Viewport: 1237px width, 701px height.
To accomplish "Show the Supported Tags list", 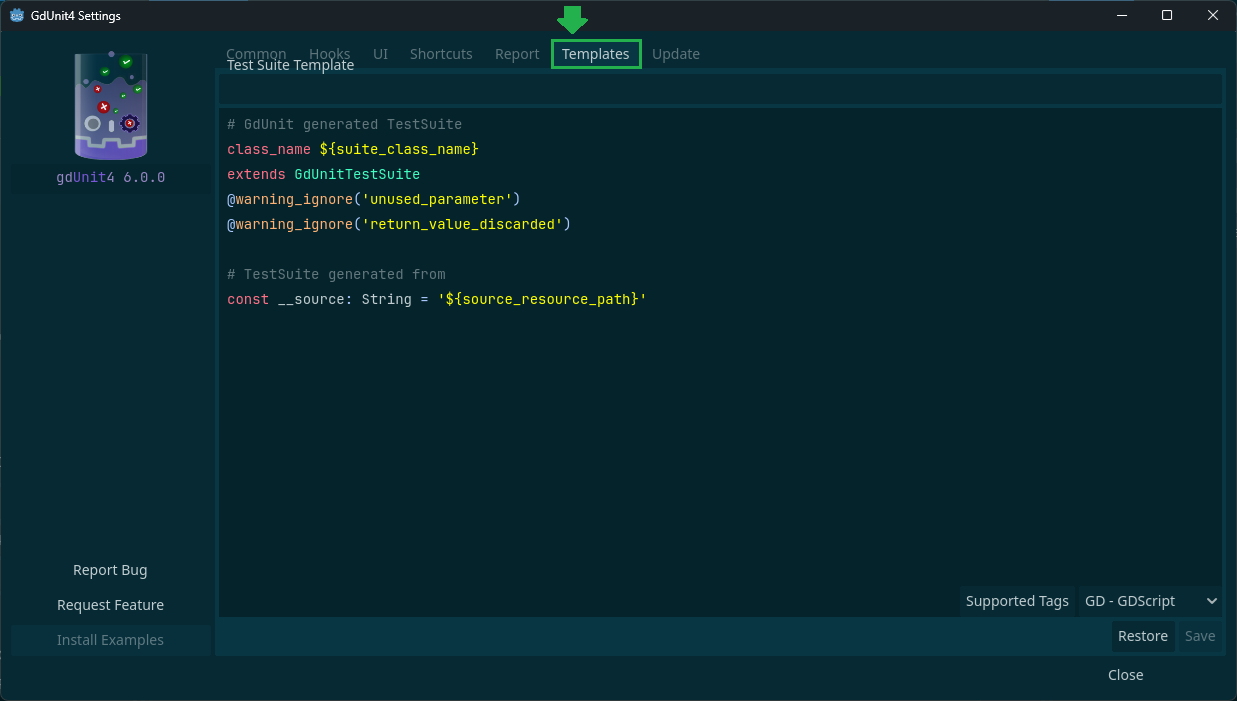I will pos(1017,601).
